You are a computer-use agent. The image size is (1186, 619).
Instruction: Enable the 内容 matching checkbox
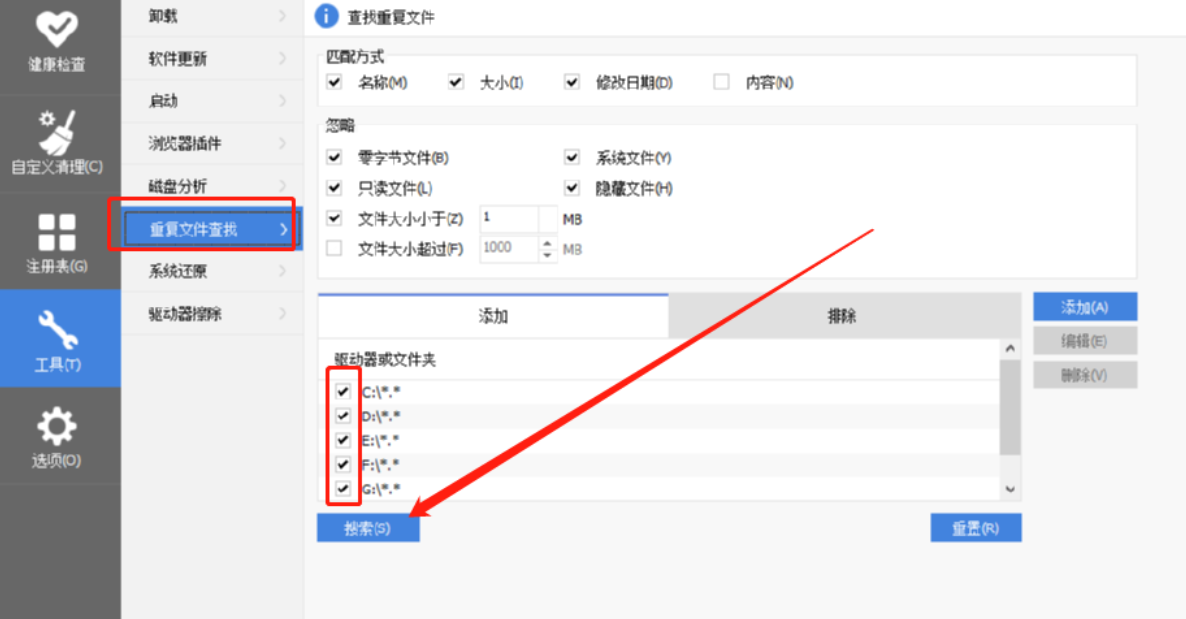pyautogui.click(x=721, y=83)
